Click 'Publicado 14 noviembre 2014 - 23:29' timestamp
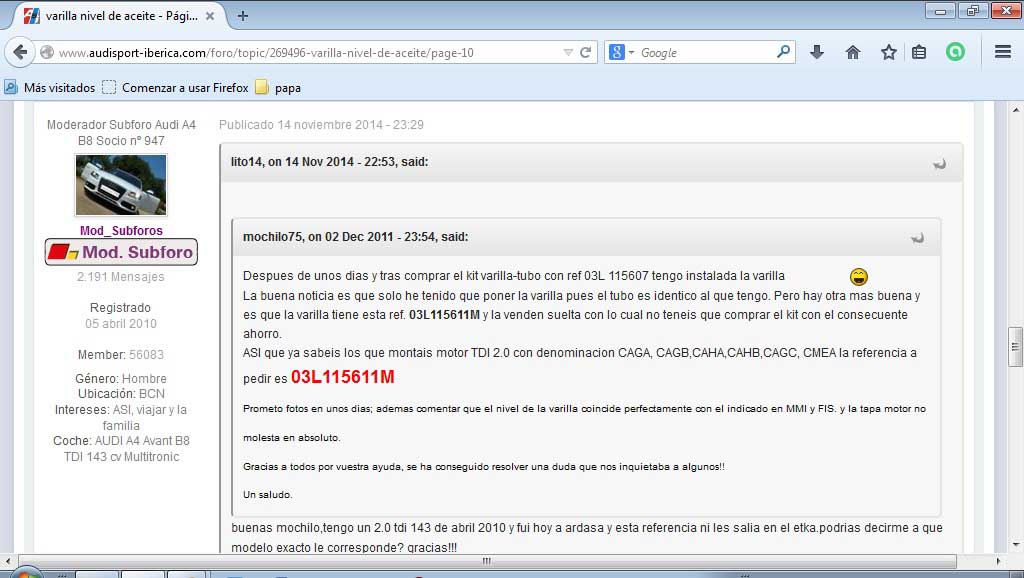The width and height of the screenshot is (1024, 578). click(x=321, y=125)
